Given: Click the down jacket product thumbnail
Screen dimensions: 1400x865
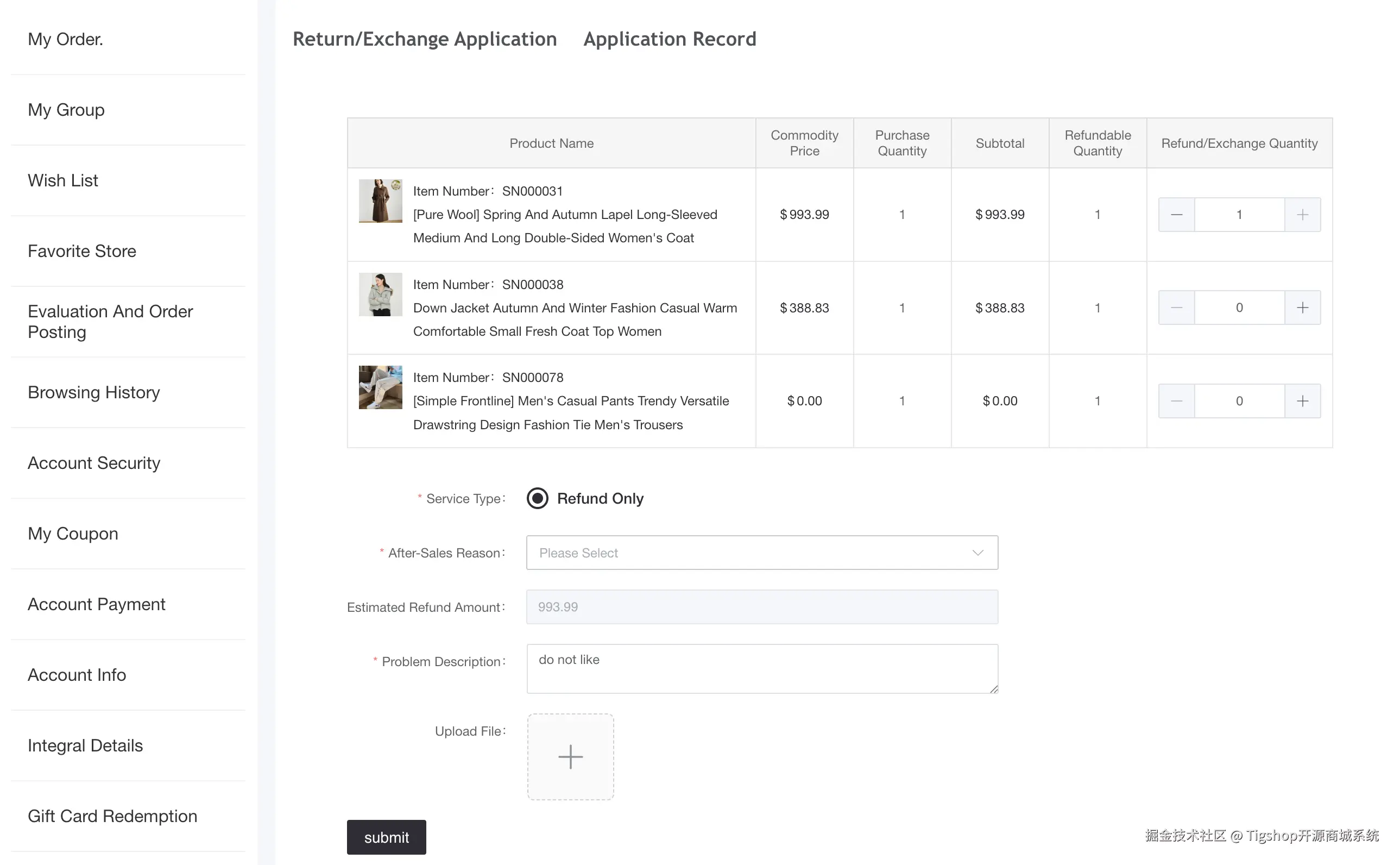Looking at the screenshot, I should (380, 294).
